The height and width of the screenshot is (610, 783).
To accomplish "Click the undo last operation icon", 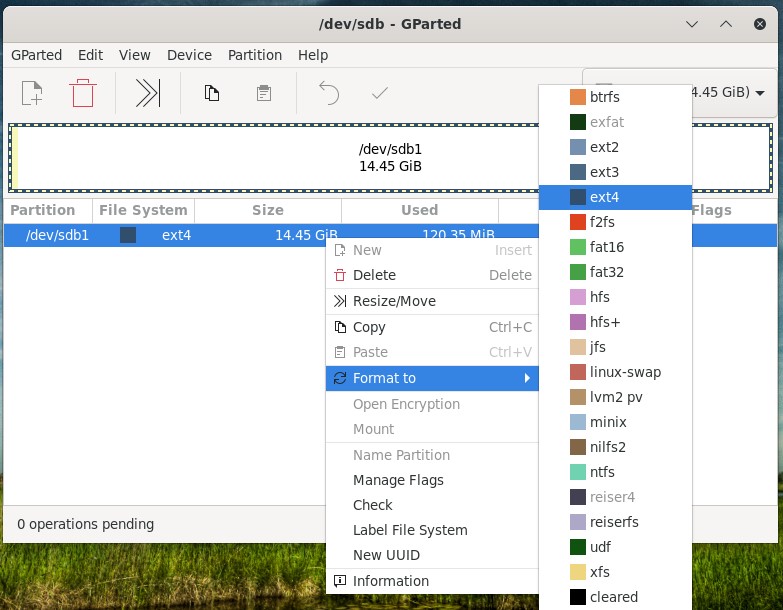I will click(x=329, y=94).
